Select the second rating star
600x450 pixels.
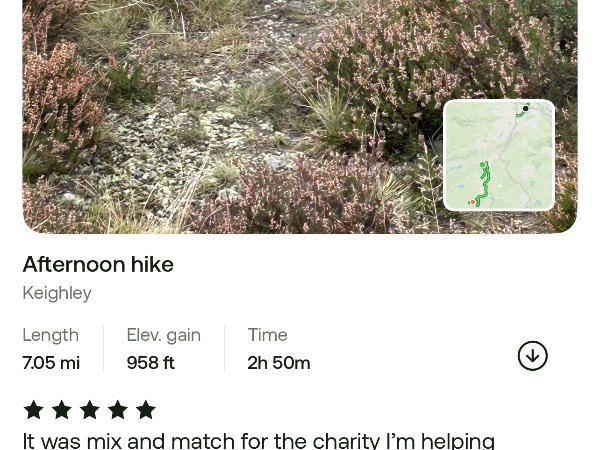62,410
